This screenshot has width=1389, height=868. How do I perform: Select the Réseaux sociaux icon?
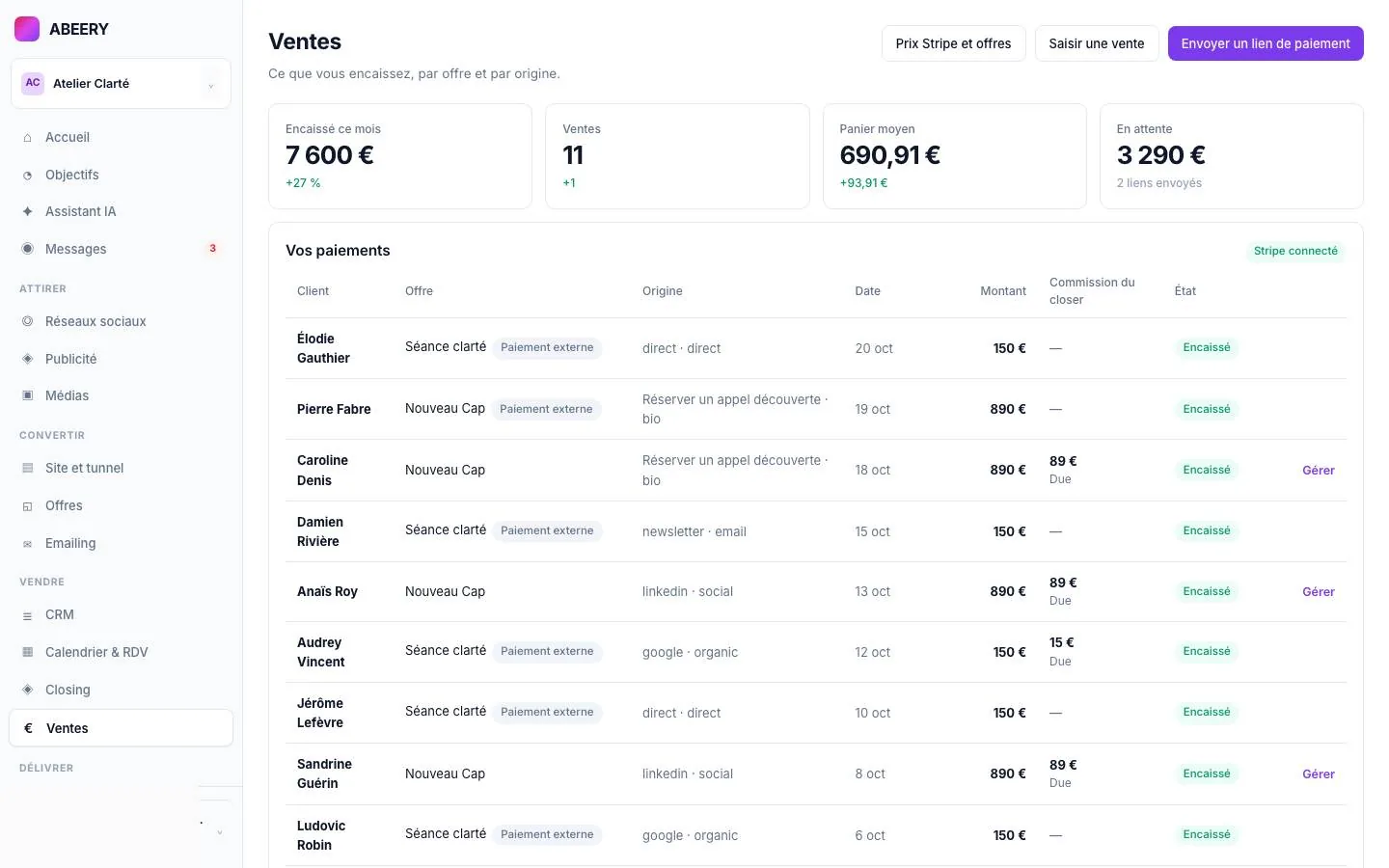[27, 321]
